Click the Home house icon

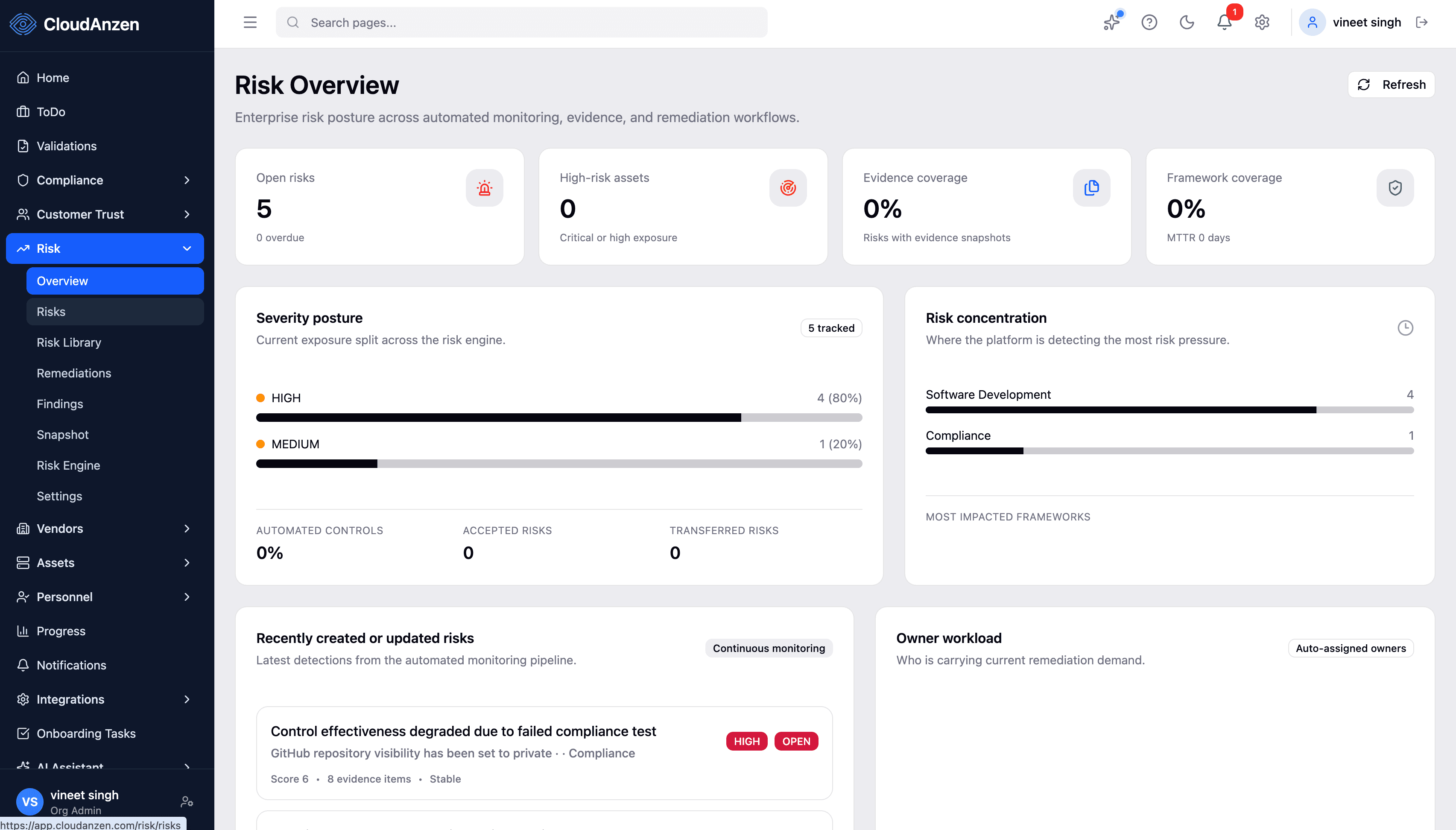point(23,78)
